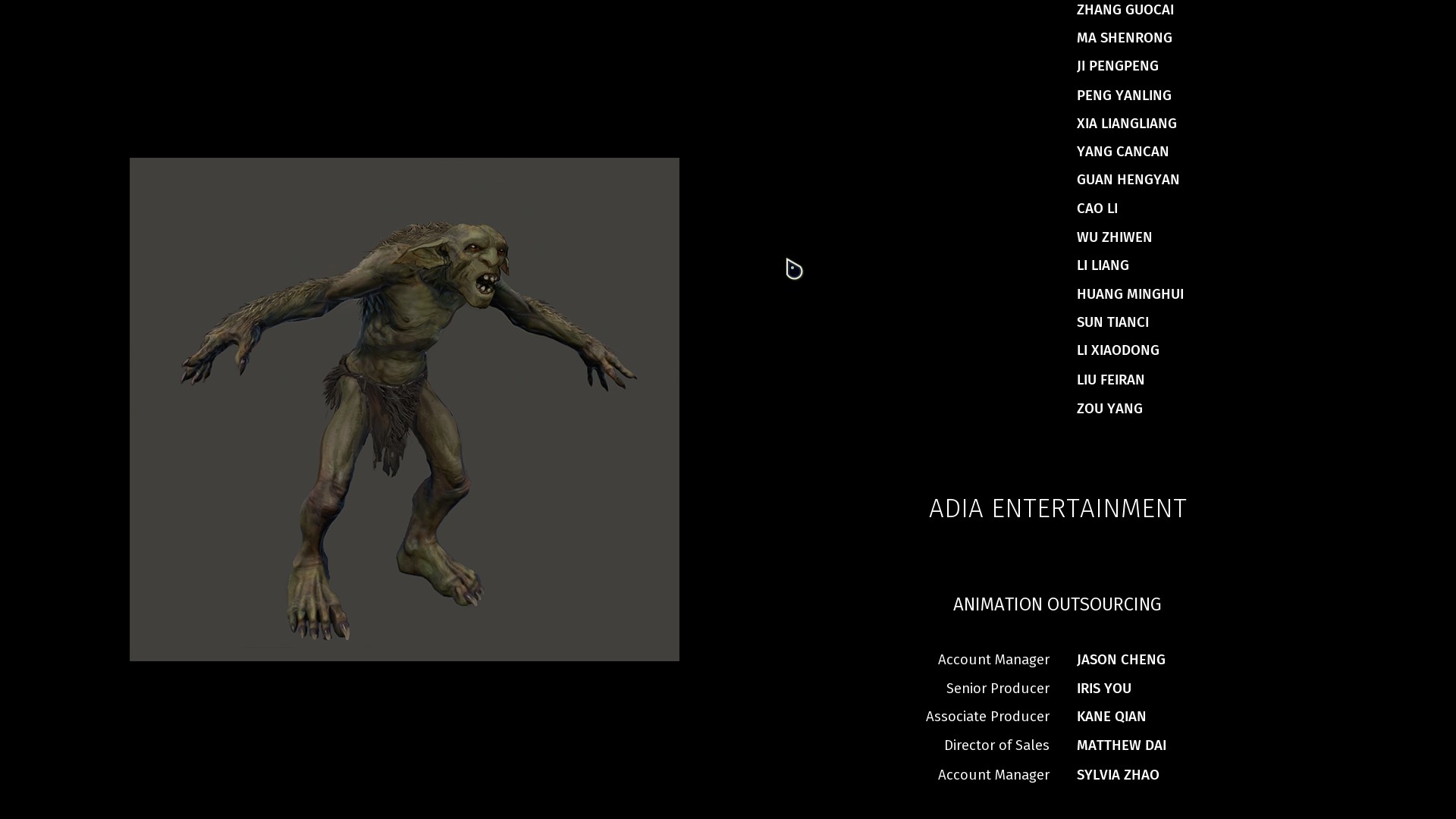
Task: Click the name XIA LIANGLIANG
Action: 1126,124
